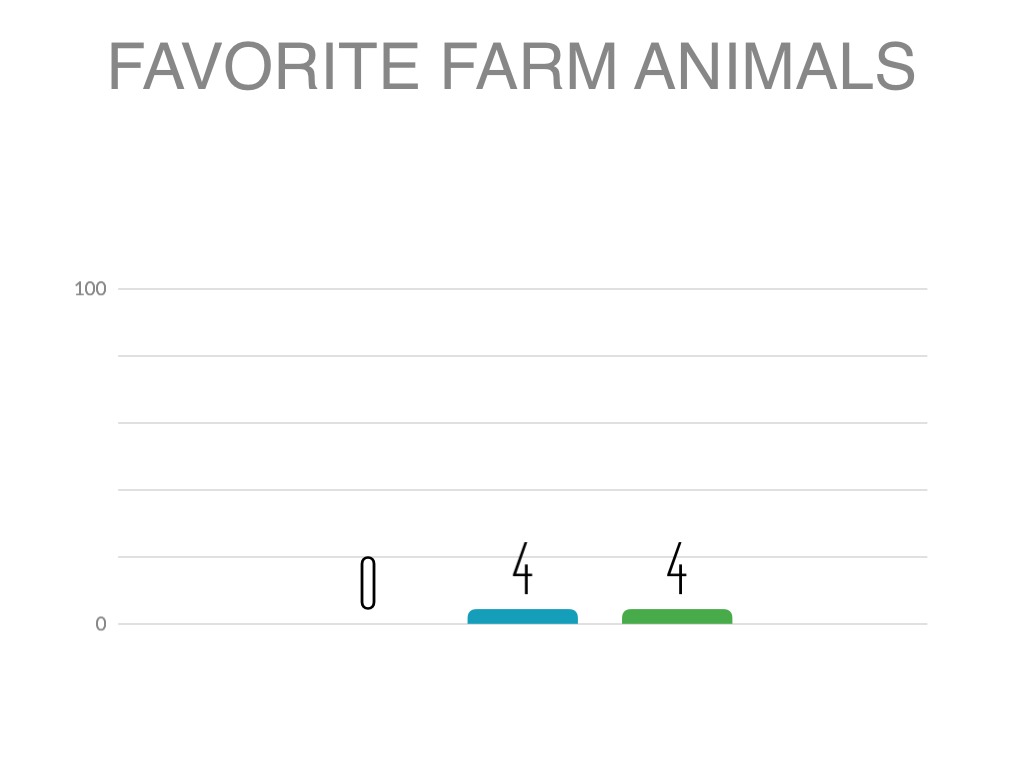Click the 0 data label outlined in black
The image size is (1024, 768).
pyautogui.click(x=368, y=583)
